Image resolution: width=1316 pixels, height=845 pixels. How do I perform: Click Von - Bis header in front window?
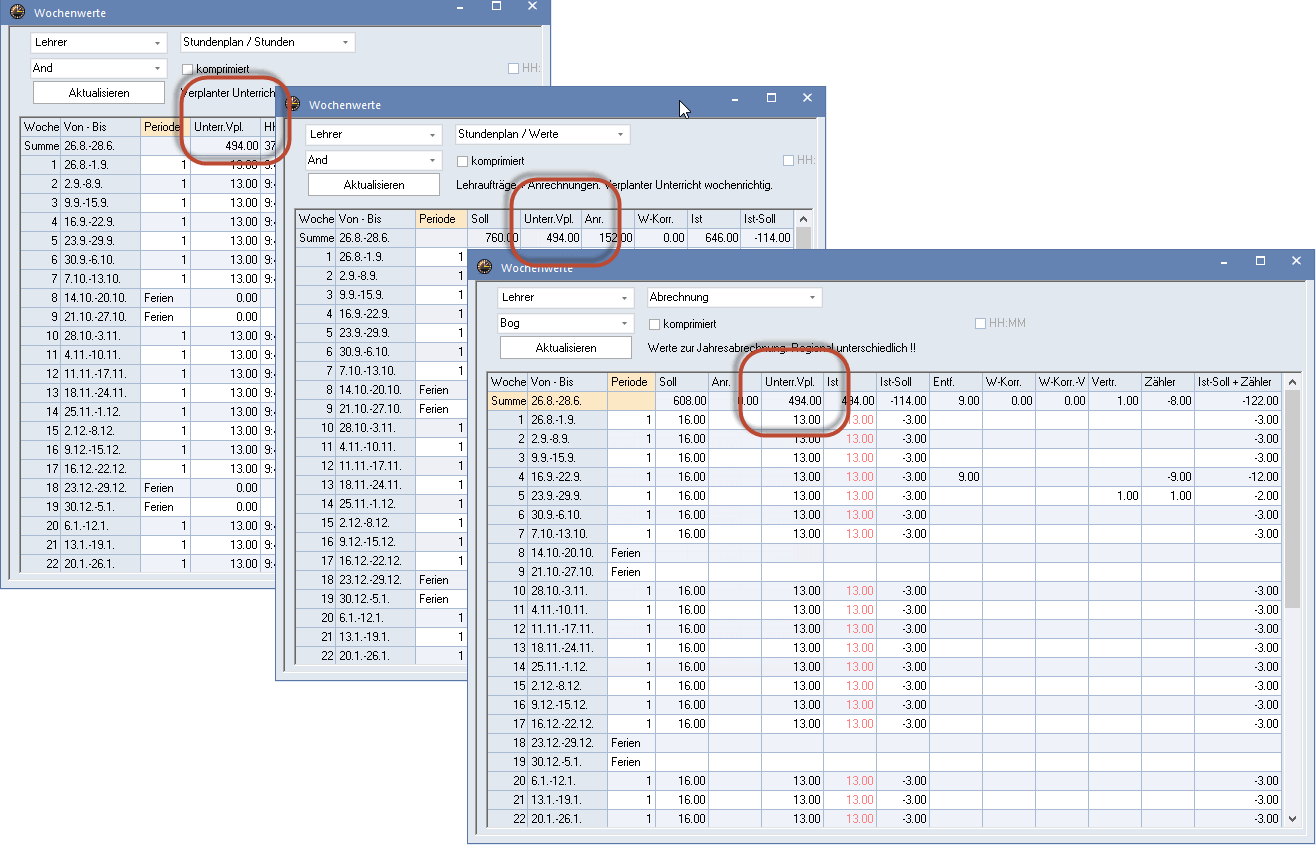(x=567, y=382)
